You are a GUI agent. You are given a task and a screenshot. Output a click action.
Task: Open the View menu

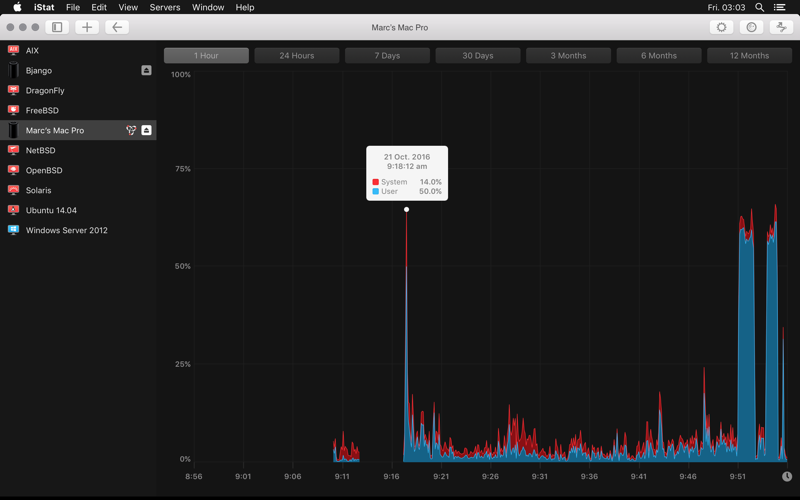coord(128,7)
